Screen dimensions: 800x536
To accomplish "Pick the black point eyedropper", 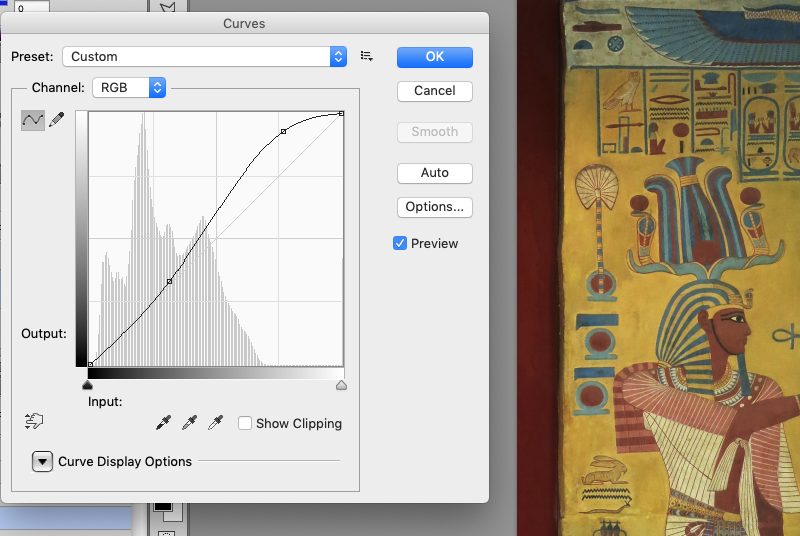I will tap(163, 423).
